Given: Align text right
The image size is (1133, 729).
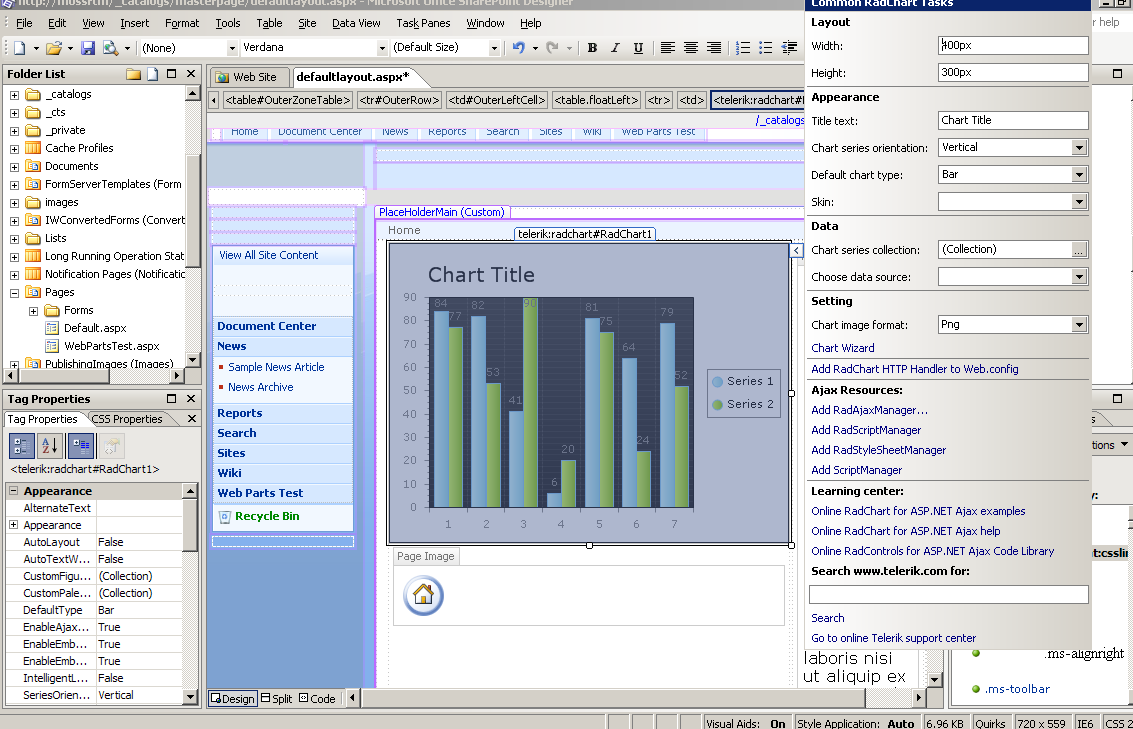Looking at the screenshot, I should (x=714, y=48).
